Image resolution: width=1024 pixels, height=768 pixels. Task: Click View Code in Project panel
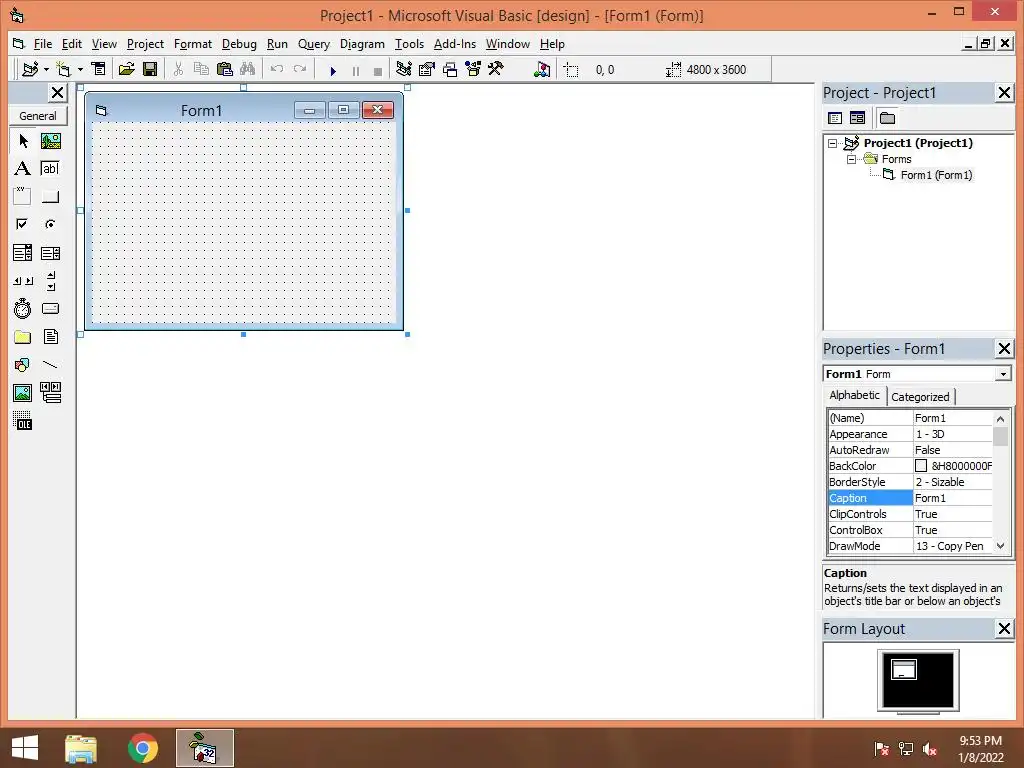(x=835, y=118)
